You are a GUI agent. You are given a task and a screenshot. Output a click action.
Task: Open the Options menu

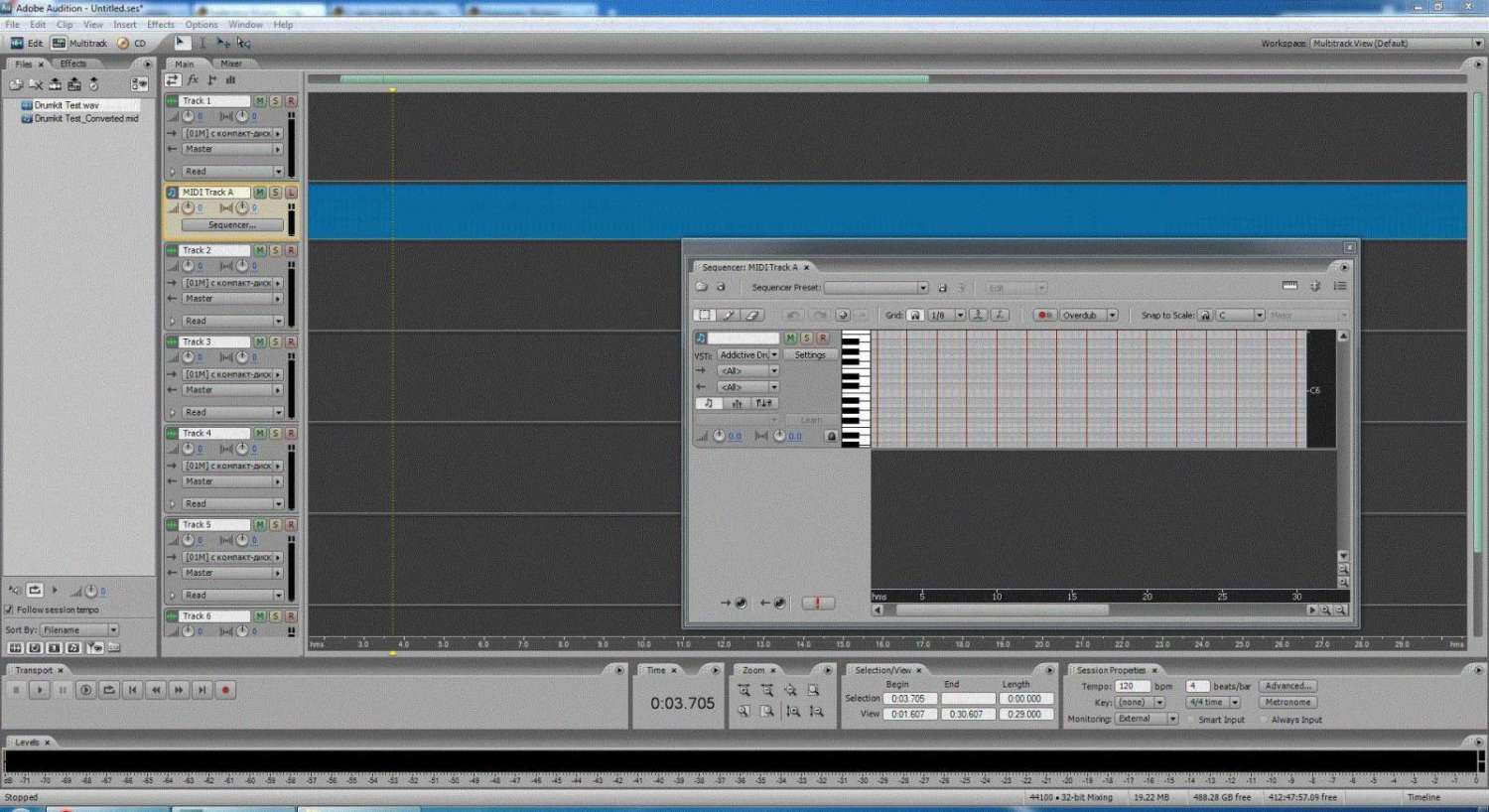(202, 25)
